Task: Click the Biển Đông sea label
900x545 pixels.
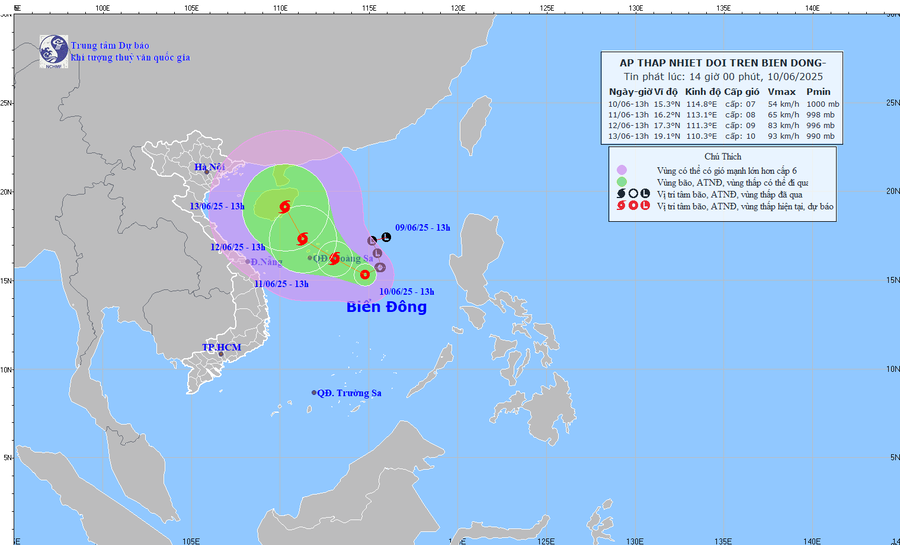Action: click(386, 307)
